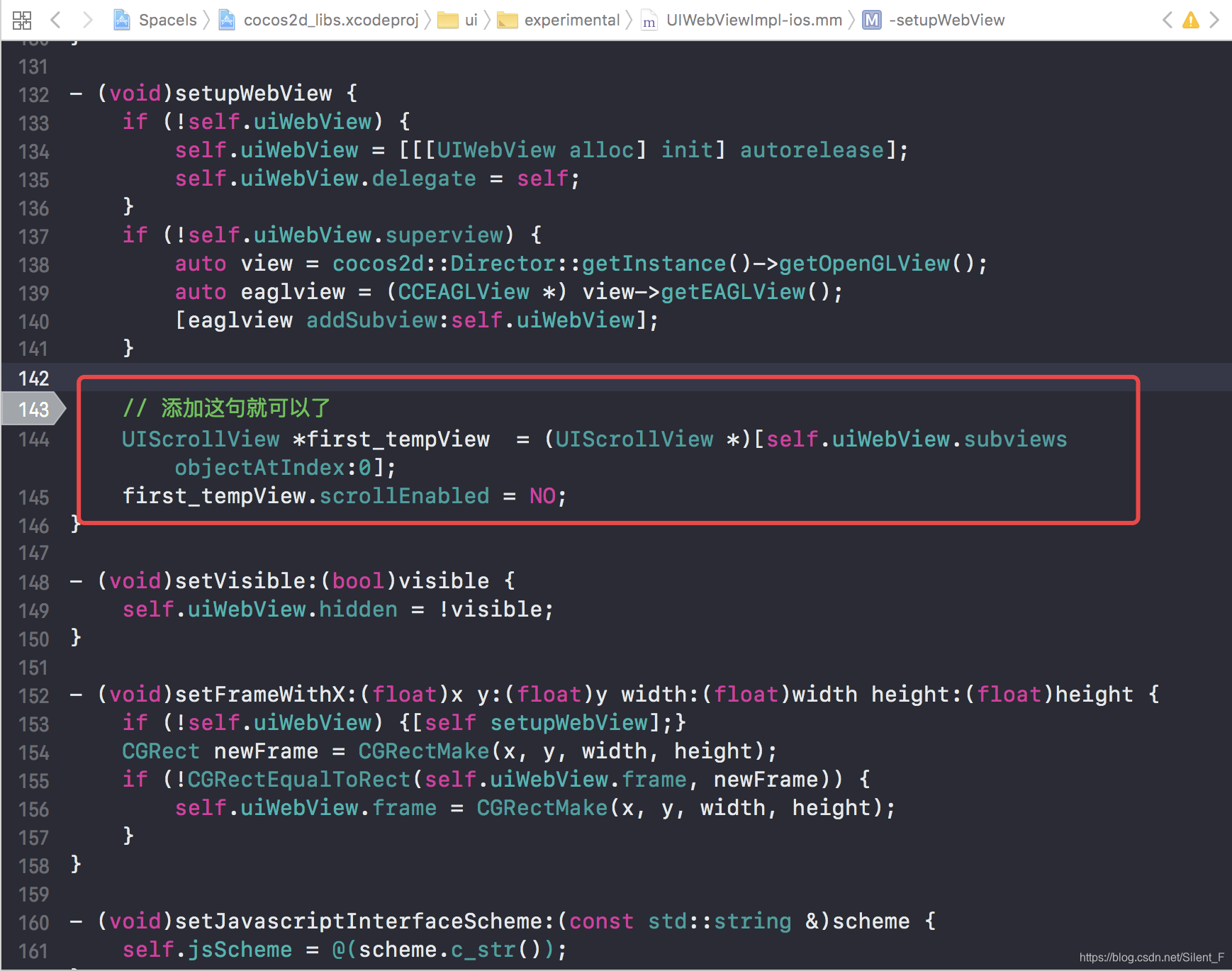Click line number 142 in gutter
Screen dimensions: 1232x971
point(33,378)
